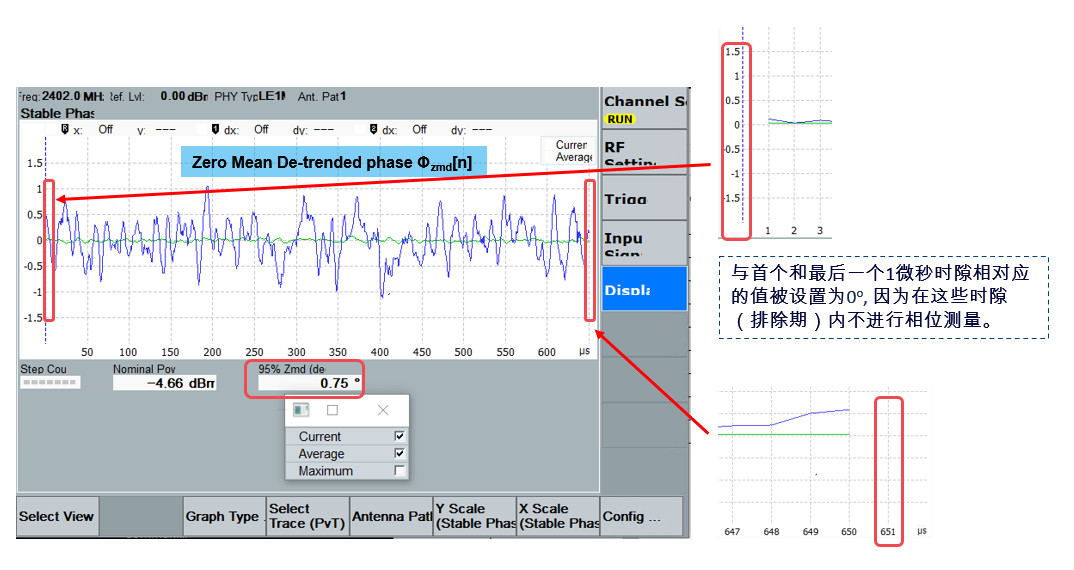Click the Step Count progress bar
Image resolution: width=1074 pixels, height=570 pixels.
(x=50, y=382)
